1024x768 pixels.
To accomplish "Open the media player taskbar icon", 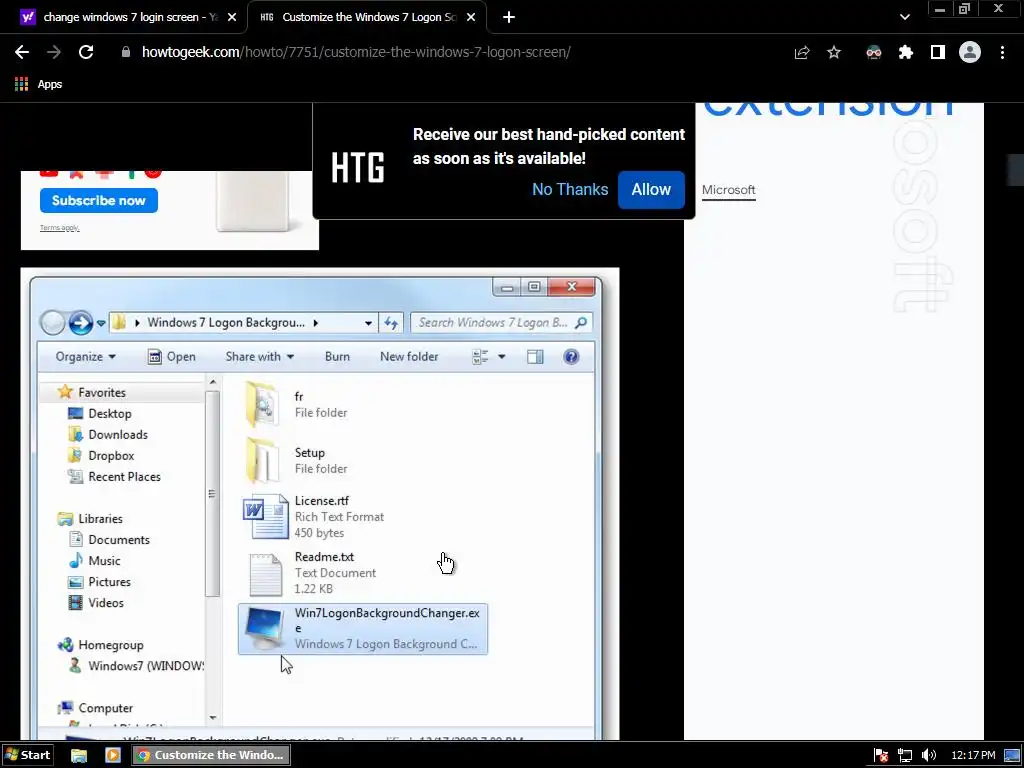I will pyautogui.click(x=112, y=756).
